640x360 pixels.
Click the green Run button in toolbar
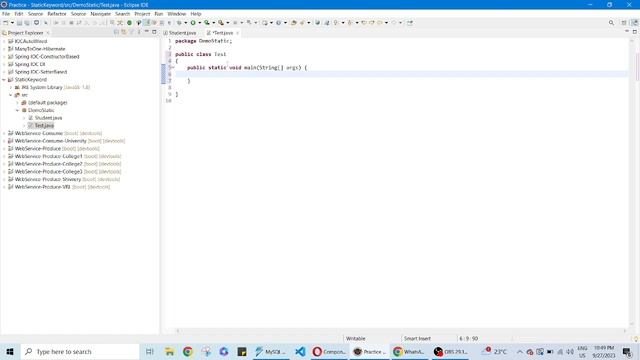click(x=193, y=23)
